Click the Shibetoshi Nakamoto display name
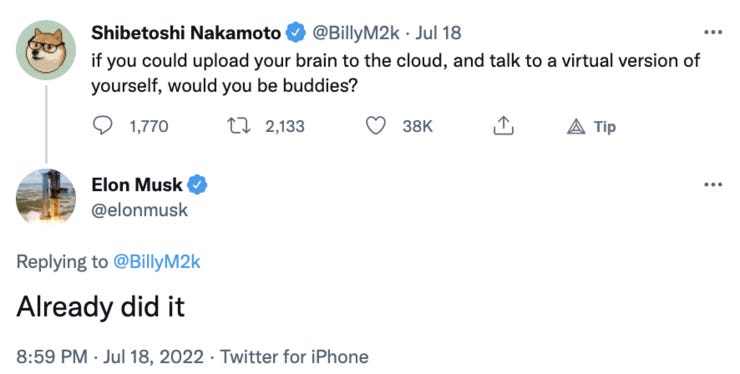This screenshot has width=740, height=374. 186,33
